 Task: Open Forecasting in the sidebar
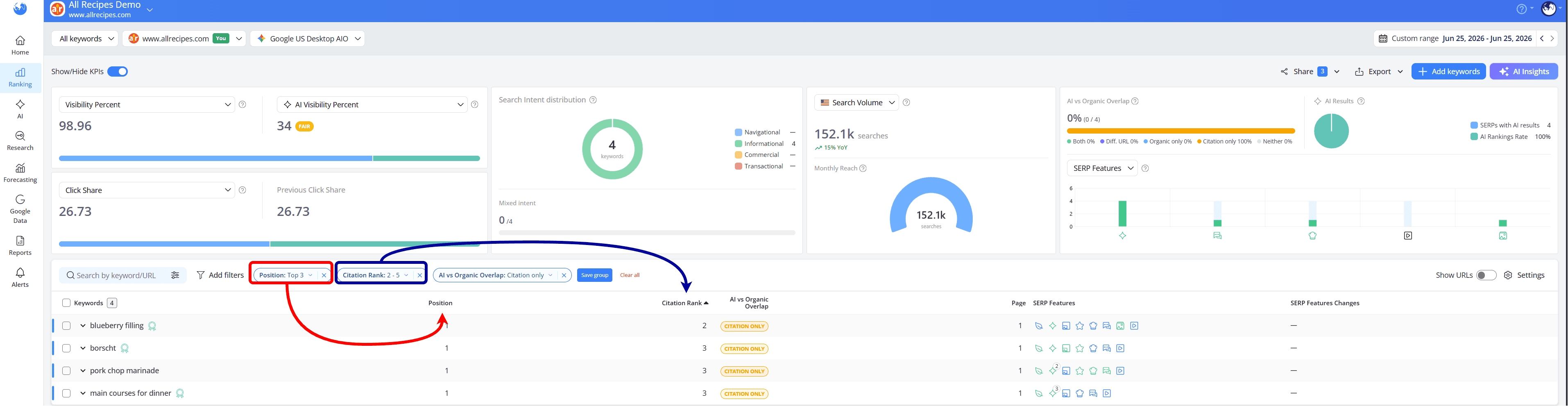(x=20, y=173)
